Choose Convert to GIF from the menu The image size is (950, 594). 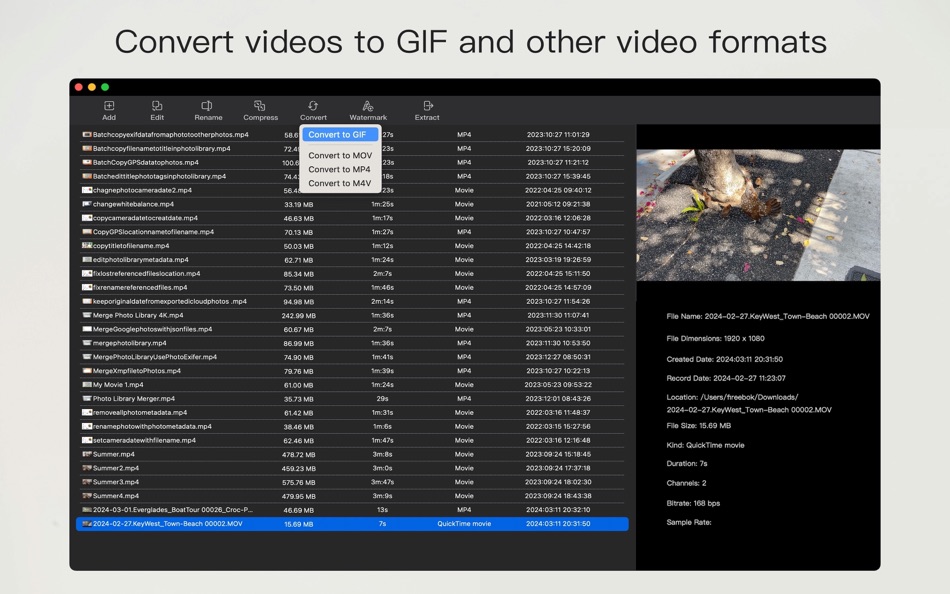(x=339, y=134)
